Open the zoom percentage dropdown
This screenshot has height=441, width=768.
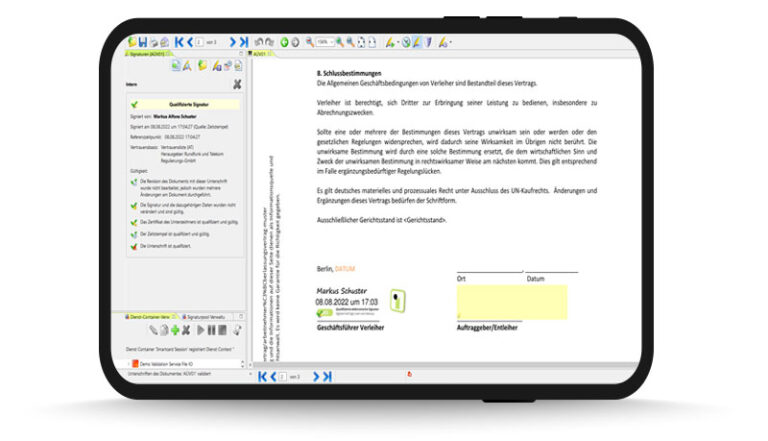click(x=333, y=42)
